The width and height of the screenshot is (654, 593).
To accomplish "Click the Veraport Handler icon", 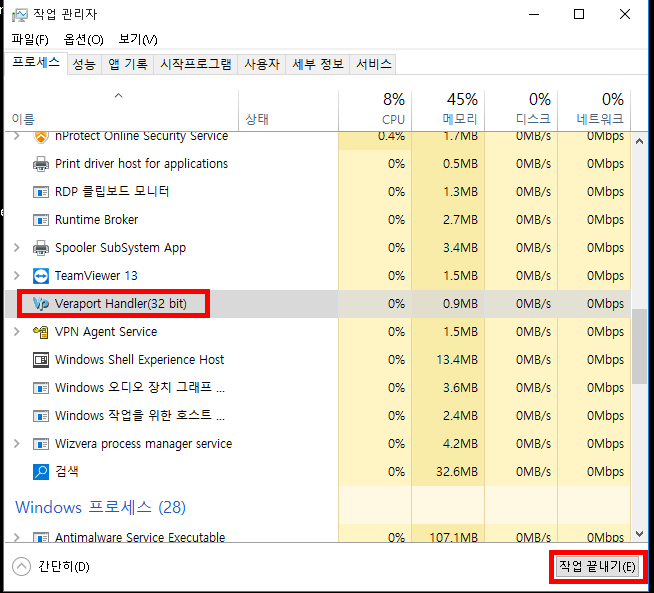I will [40, 304].
